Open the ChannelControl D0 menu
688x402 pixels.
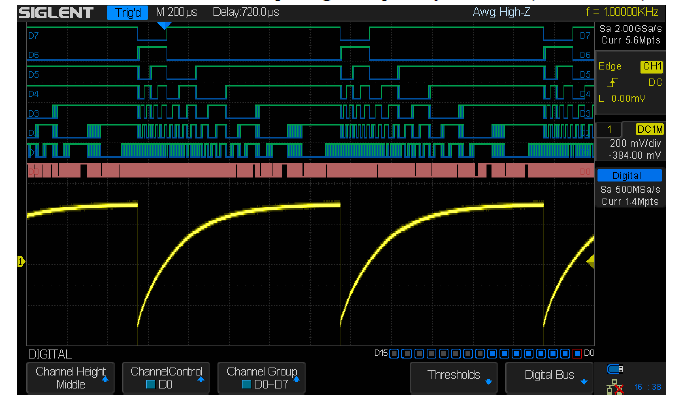166,378
